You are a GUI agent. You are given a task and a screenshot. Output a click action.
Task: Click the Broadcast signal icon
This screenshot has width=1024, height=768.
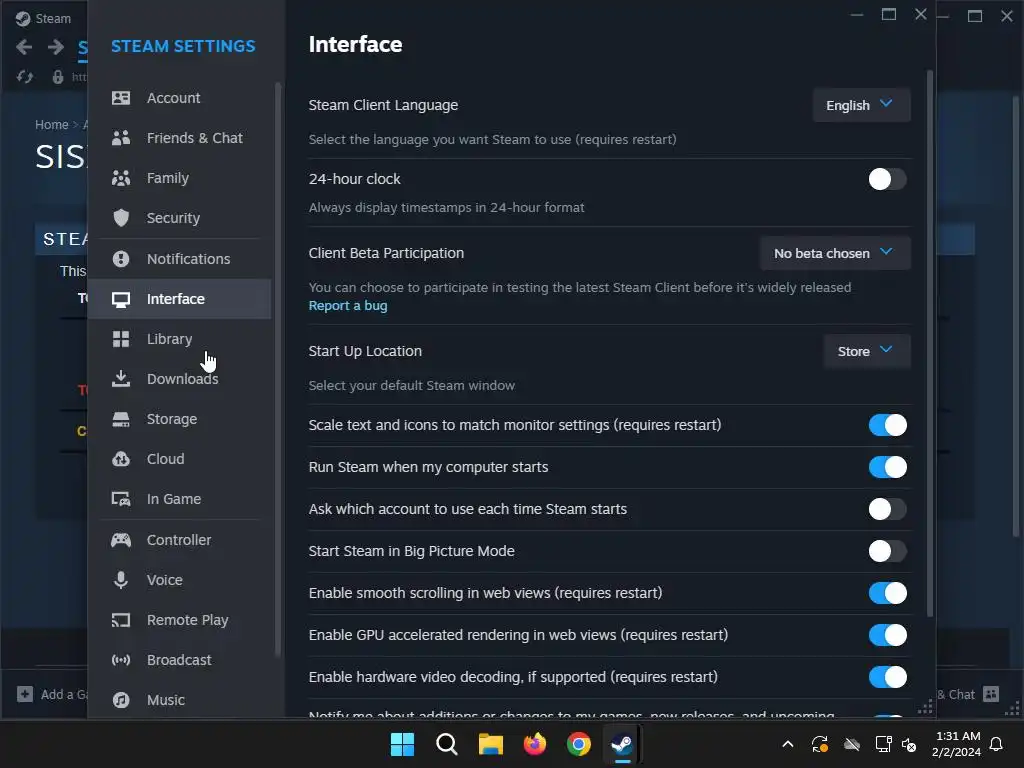click(121, 660)
